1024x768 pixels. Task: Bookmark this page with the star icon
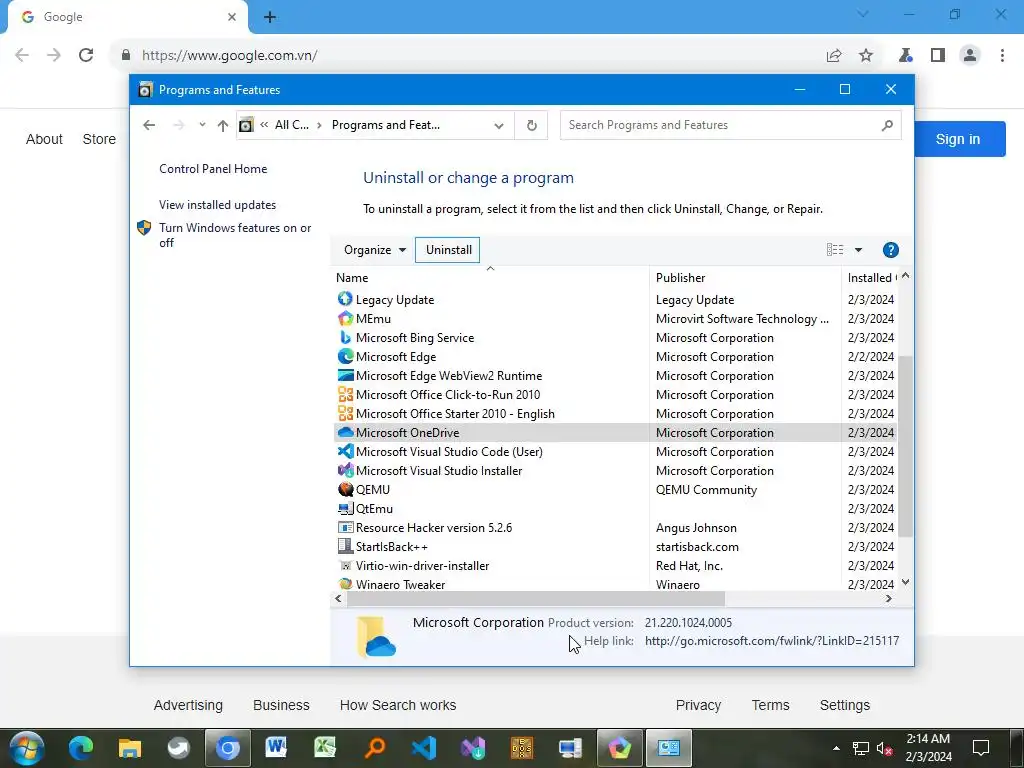point(865,55)
